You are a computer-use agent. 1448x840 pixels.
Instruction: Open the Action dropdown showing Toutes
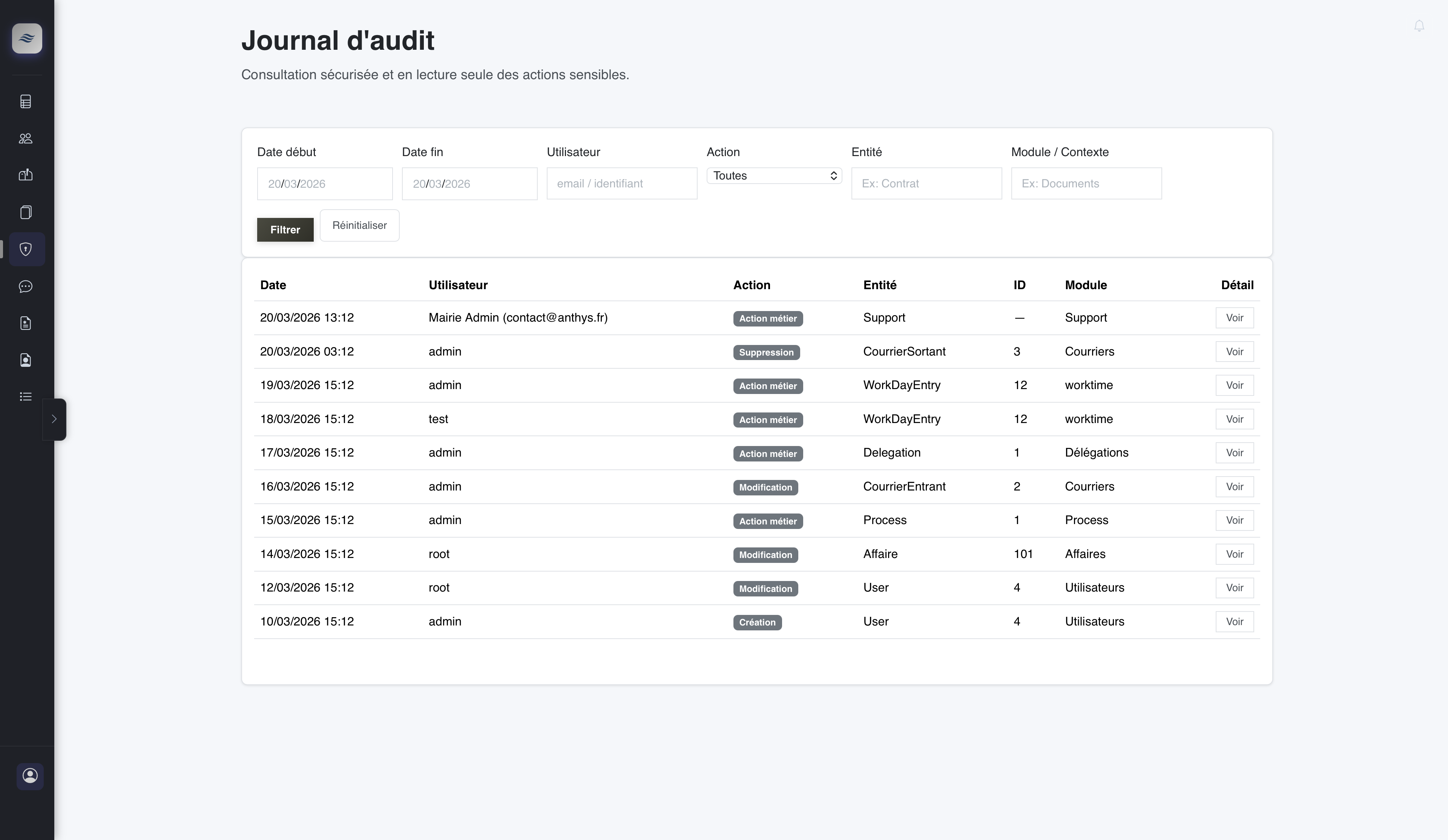tap(774, 175)
